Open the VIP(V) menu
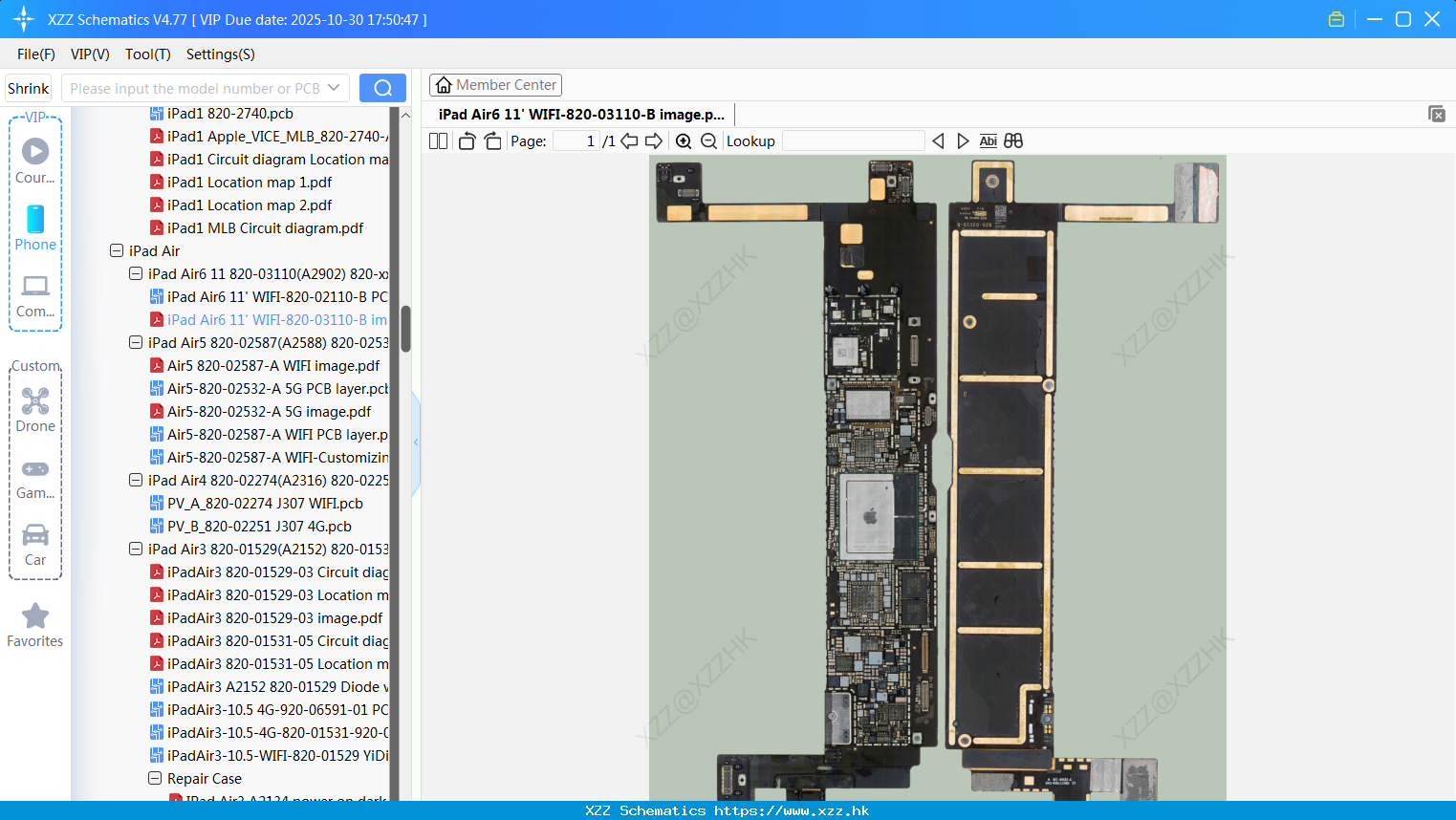This screenshot has height=820, width=1456. coord(90,54)
